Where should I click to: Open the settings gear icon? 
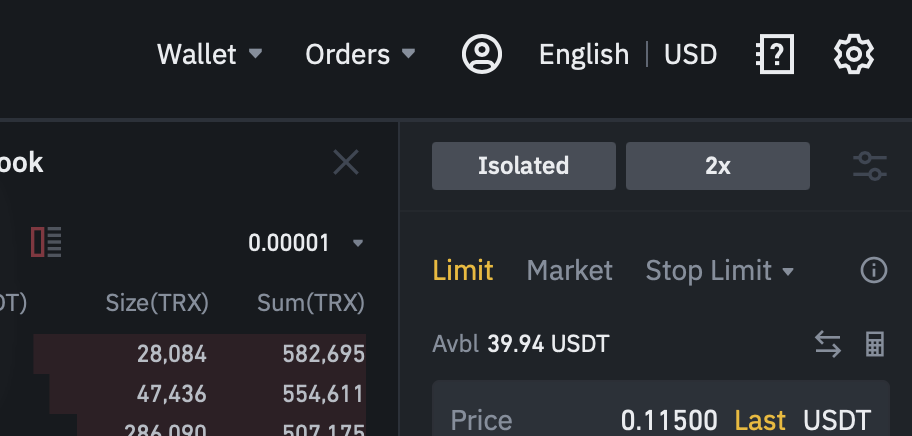point(853,54)
